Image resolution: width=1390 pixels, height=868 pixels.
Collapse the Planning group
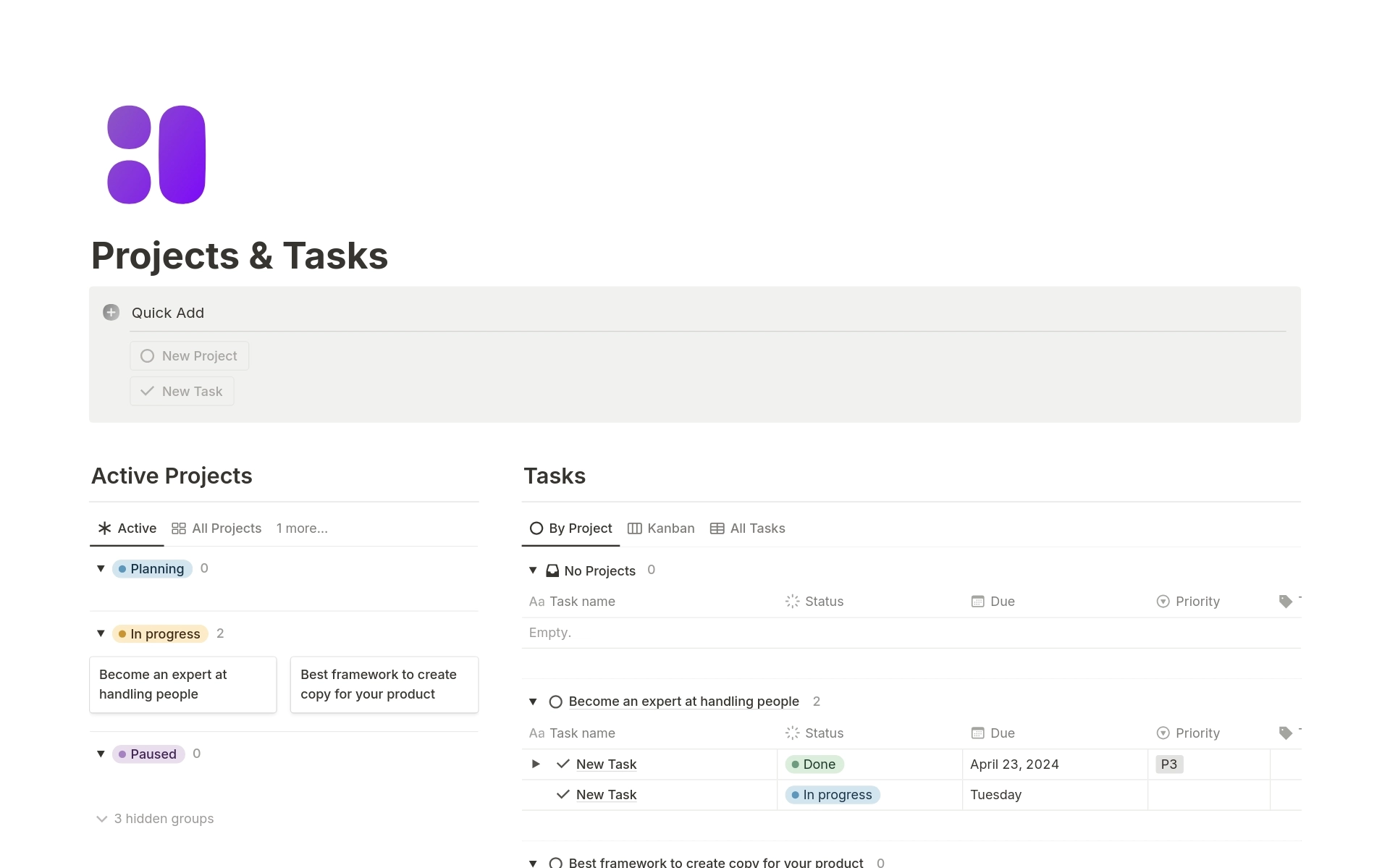[x=101, y=569]
